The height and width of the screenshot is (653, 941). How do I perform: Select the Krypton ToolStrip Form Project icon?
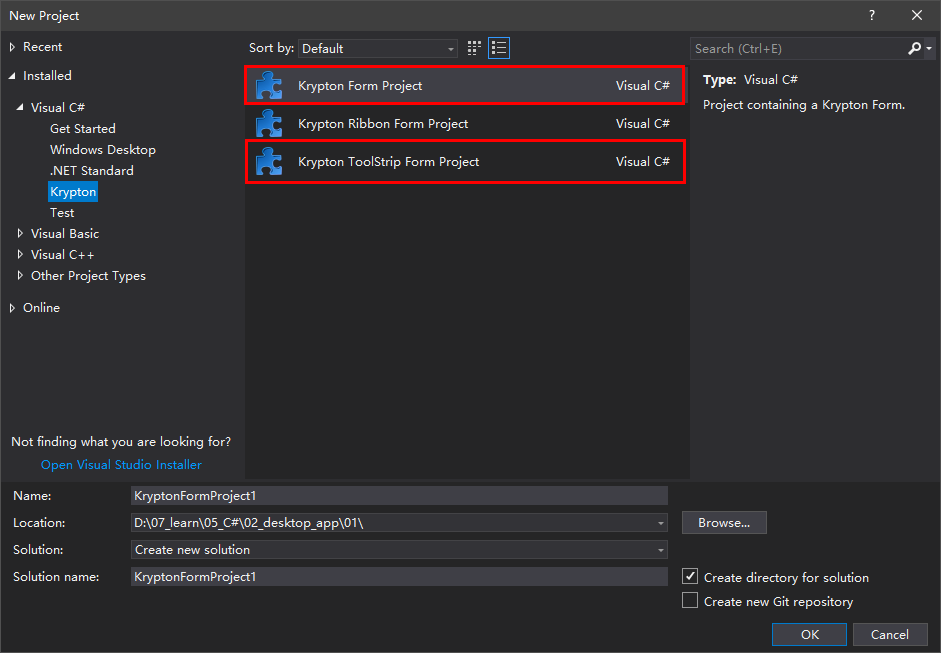tap(268, 161)
